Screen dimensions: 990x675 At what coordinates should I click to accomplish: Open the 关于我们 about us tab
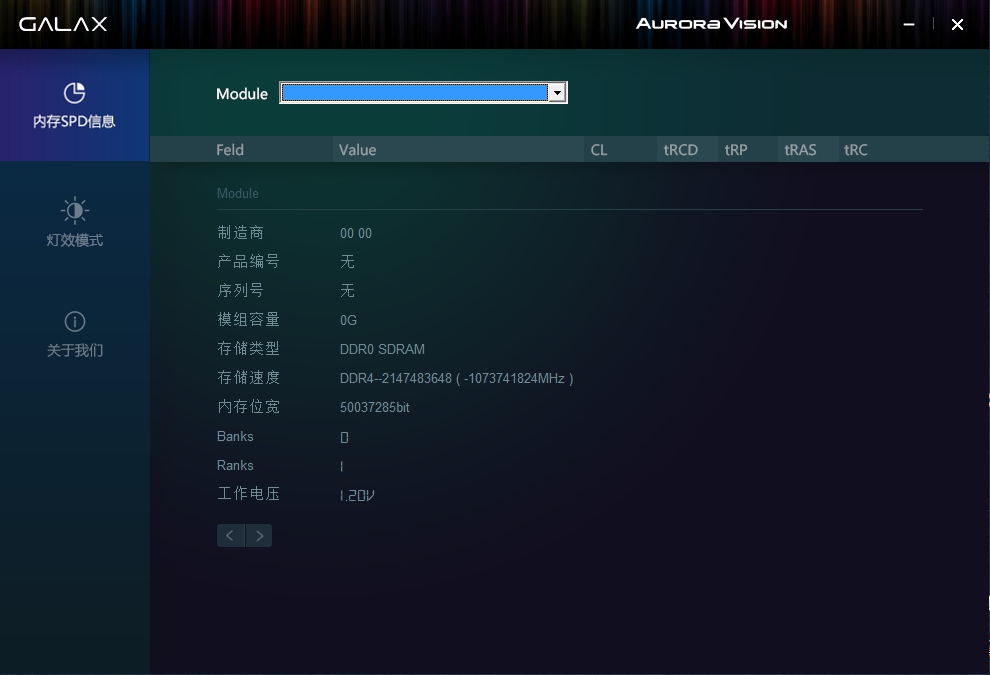click(x=75, y=333)
